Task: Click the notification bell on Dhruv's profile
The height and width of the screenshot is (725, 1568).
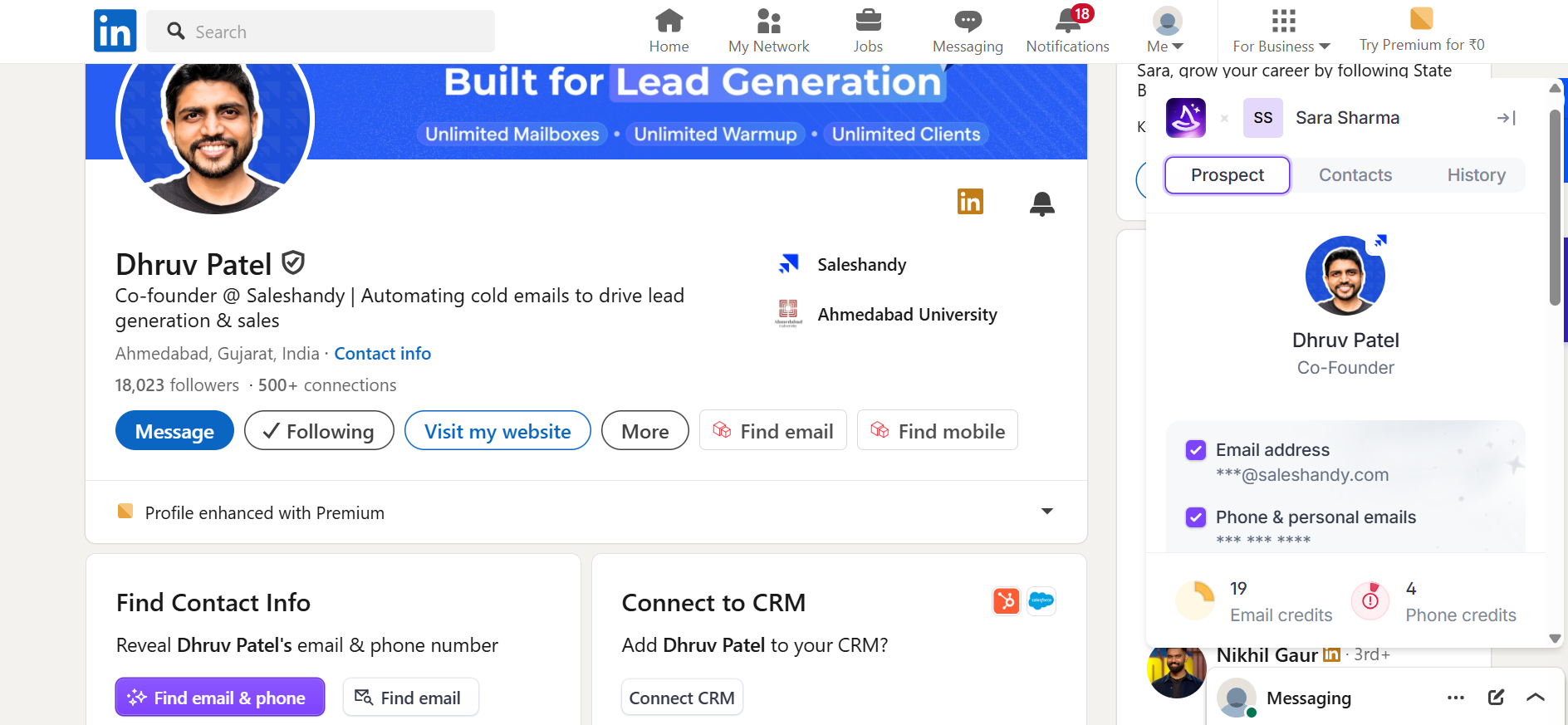Action: click(1041, 203)
